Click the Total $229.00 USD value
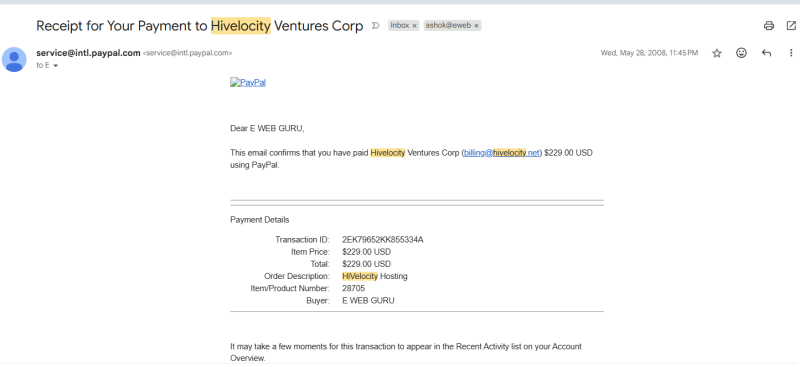The height and width of the screenshot is (367, 800). point(366,264)
